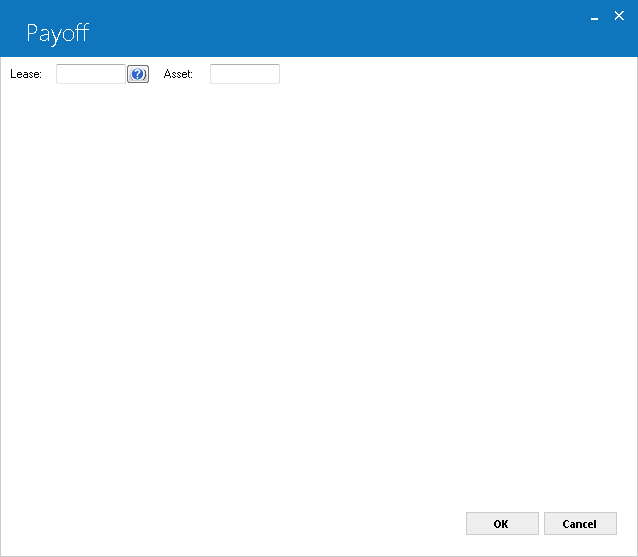The width and height of the screenshot is (638, 557).
Task: Focus the Asset text box
Action: pyautogui.click(x=245, y=74)
